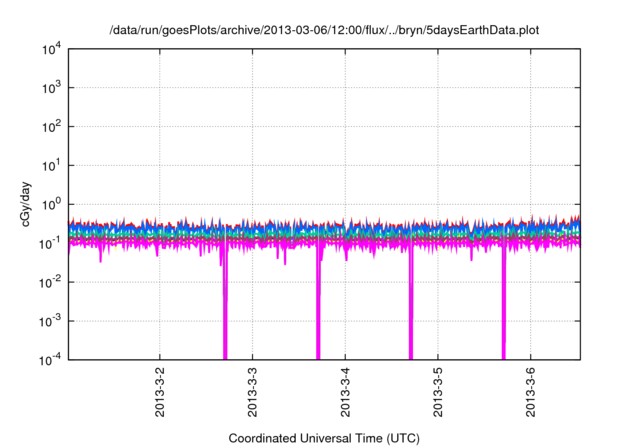The width and height of the screenshot is (640, 448).
Task: Click the 10^-2 y-axis tick label
Action: click(x=50, y=282)
